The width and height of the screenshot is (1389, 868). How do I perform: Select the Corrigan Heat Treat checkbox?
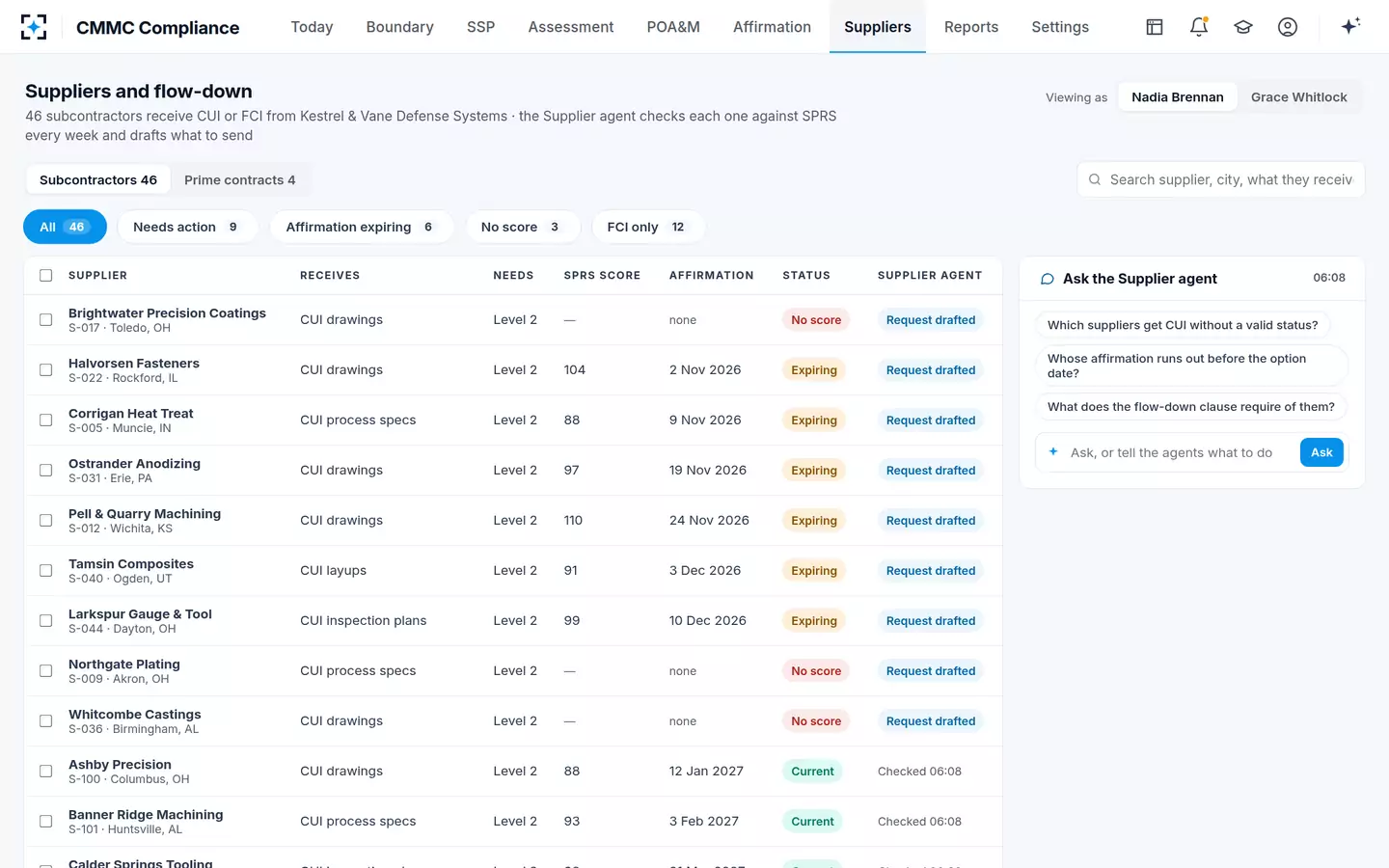45,420
